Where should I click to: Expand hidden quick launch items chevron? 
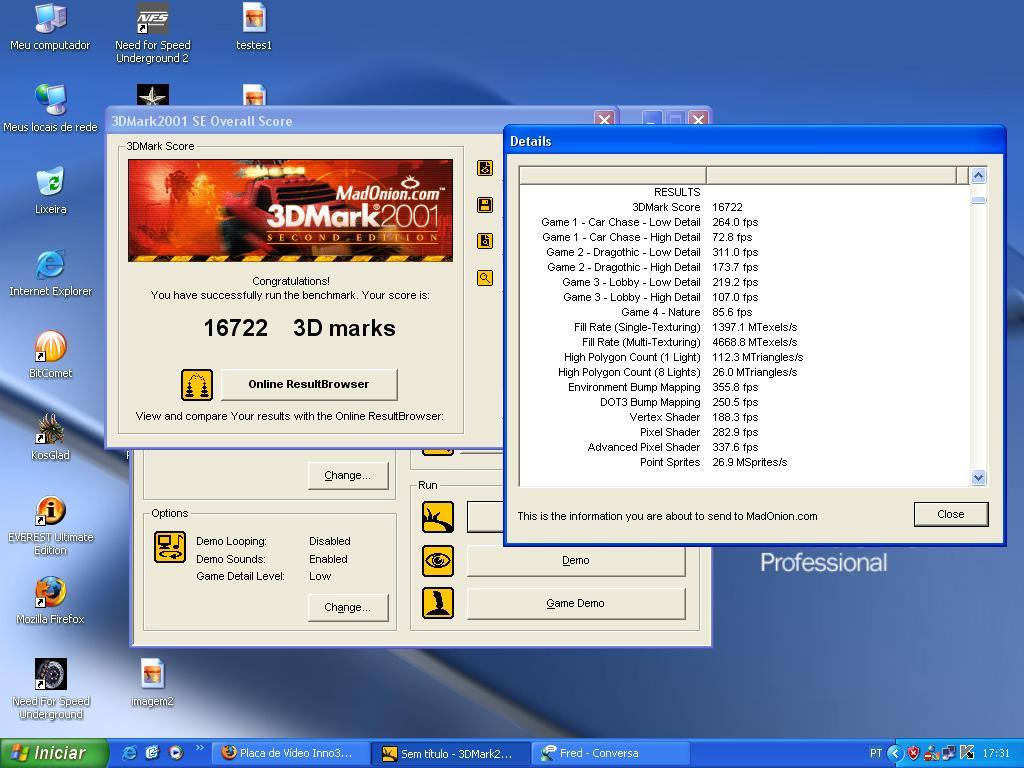pos(199,748)
